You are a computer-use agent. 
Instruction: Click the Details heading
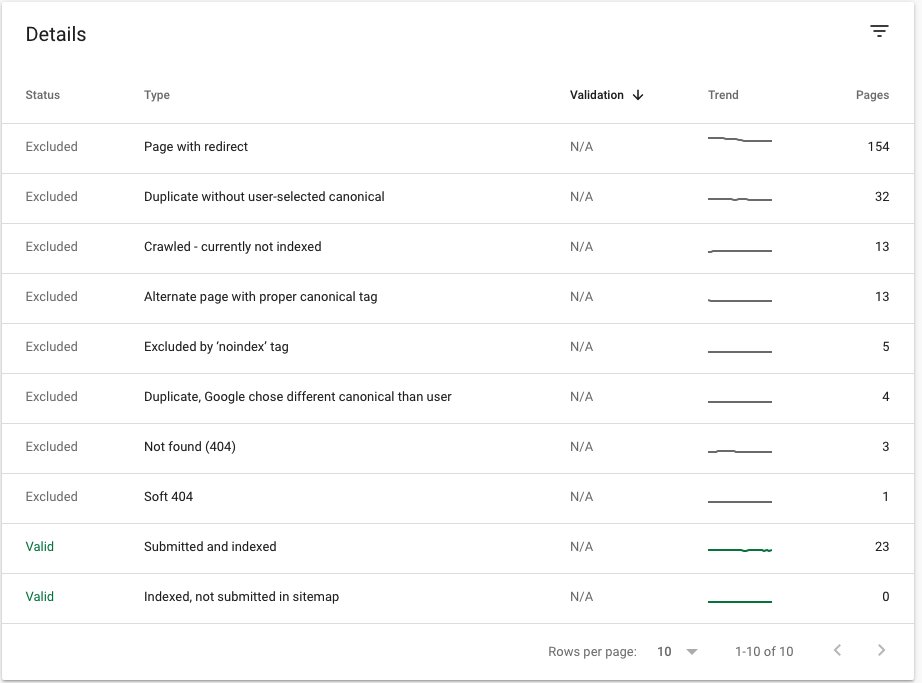point(56,34)
